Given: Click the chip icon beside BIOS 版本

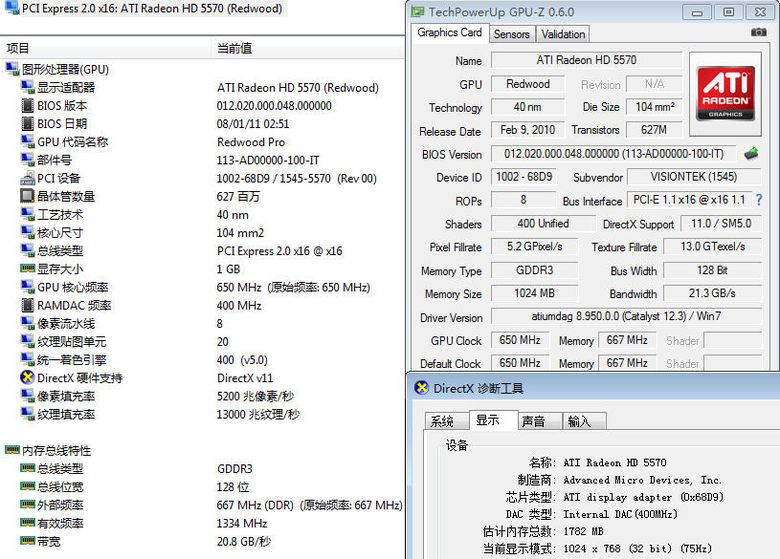Looking at the screenshot, I should coord(28,105).
